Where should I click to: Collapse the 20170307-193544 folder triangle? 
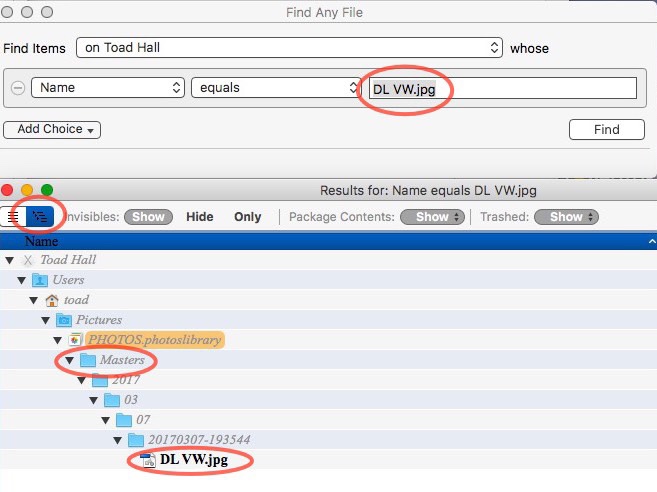click(x=118, y=440)
